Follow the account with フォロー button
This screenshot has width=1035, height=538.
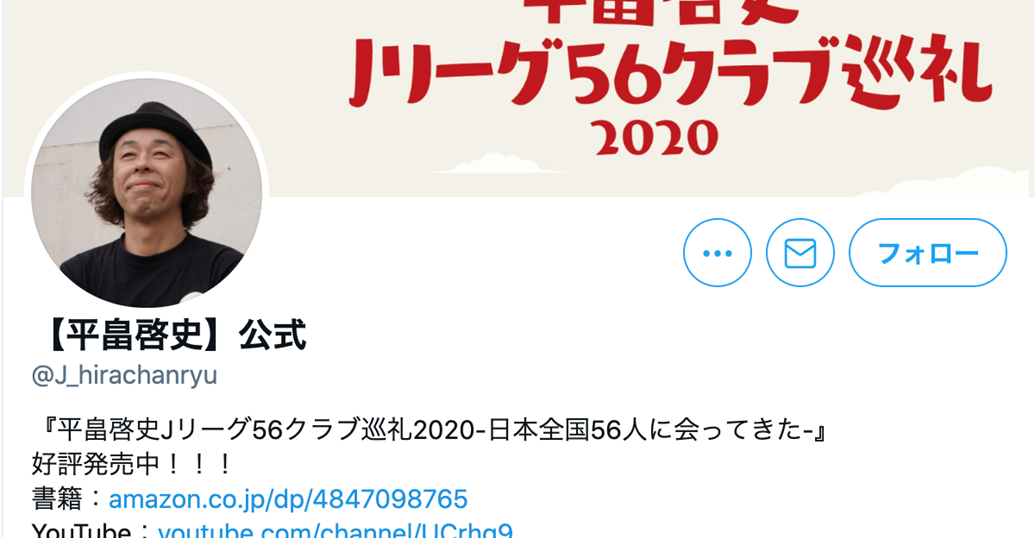pyautogui.click(x=927, y=253)
